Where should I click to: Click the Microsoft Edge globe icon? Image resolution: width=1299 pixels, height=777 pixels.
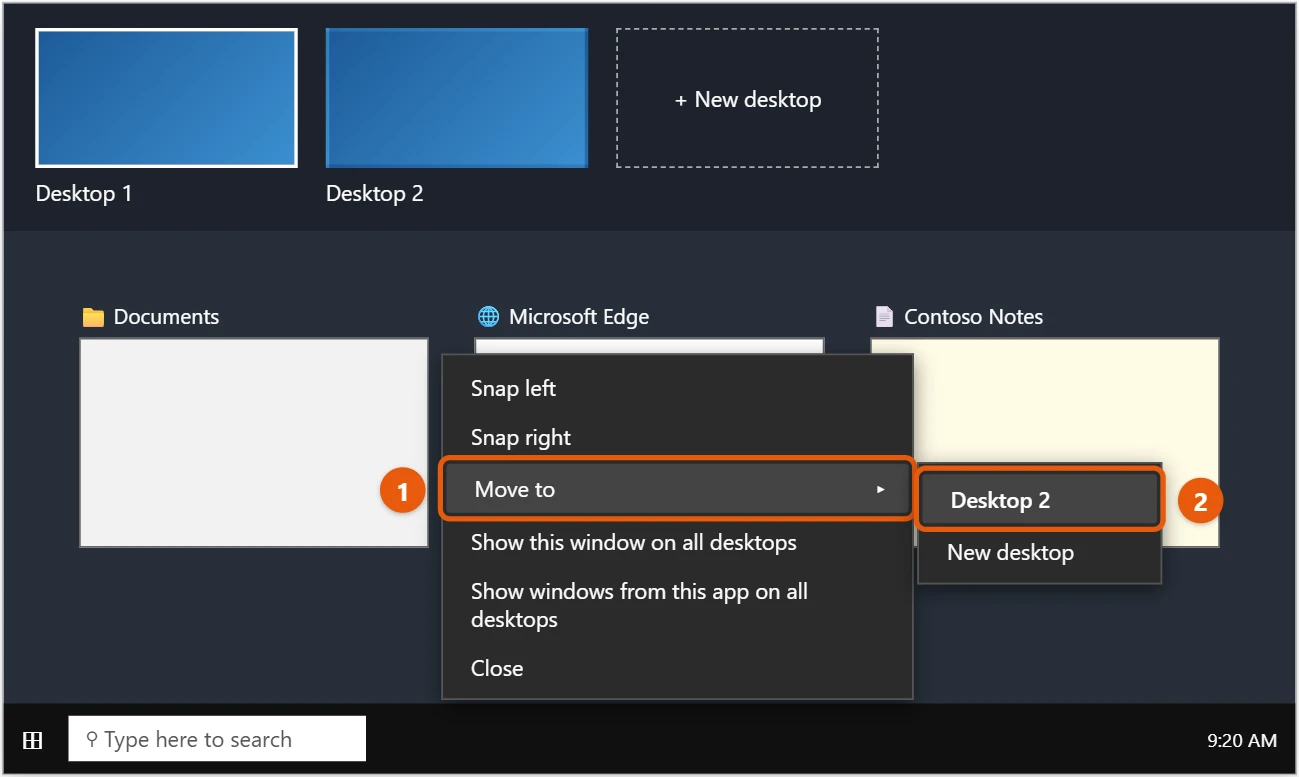[x=488, y=317]
